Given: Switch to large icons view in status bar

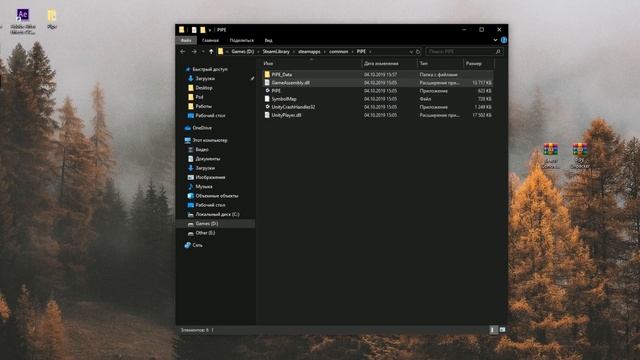Looking at the screenshot, I should click(502, 330).
